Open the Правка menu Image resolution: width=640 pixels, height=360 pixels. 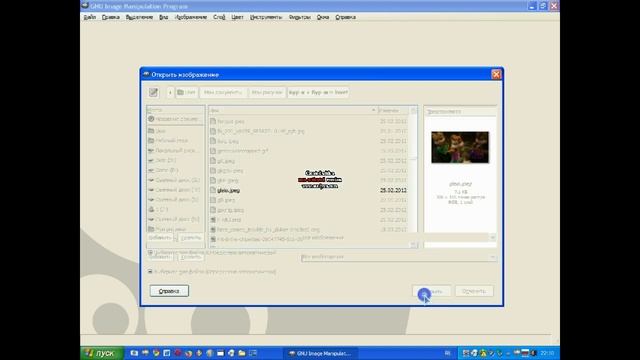111,17
